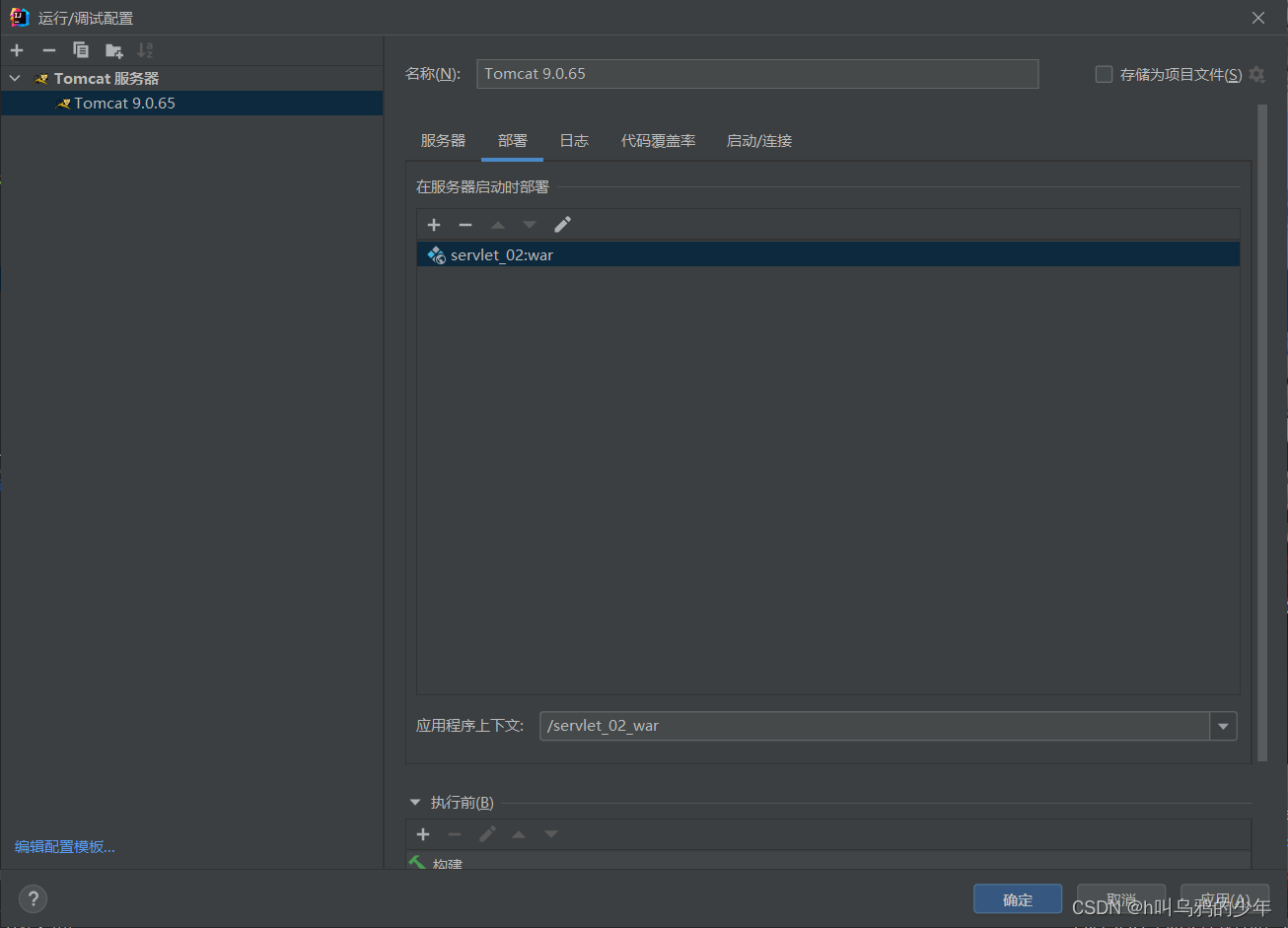Viewport: 1288px width, 928px height.
Task: Remove before-launch task minus icon
Action: point(455,834)
